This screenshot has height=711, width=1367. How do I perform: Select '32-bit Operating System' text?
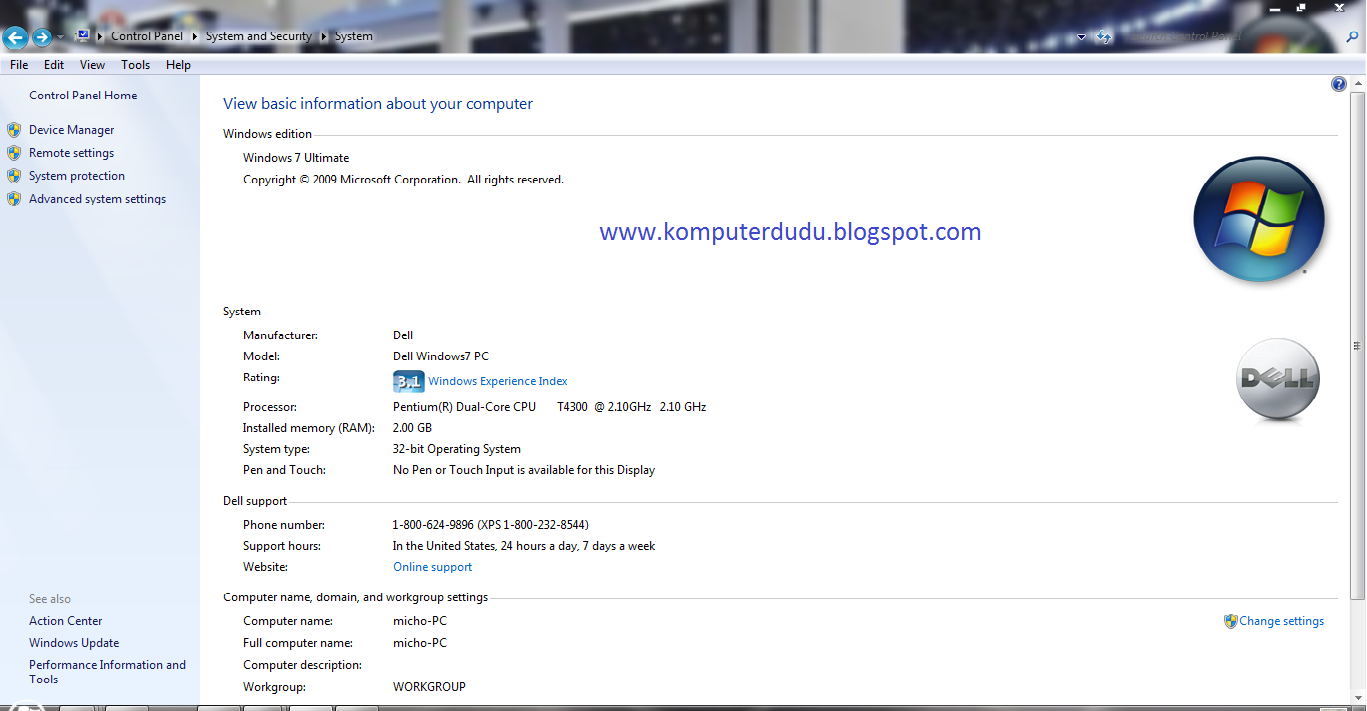pyautogui.click(x=457, y=449)
